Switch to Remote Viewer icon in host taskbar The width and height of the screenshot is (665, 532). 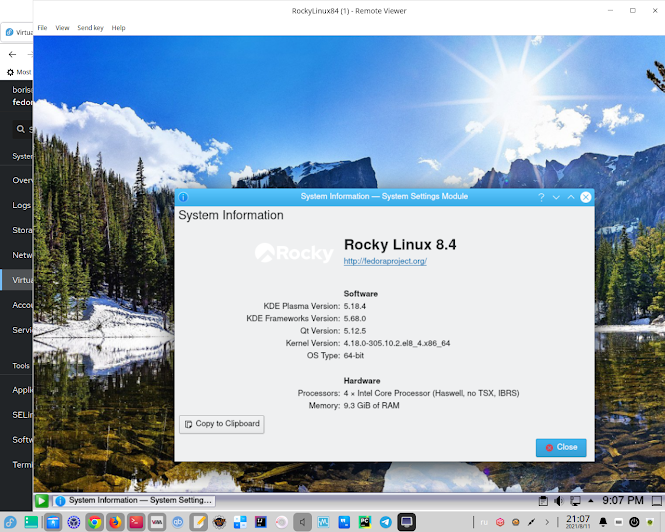pos(406,522)
